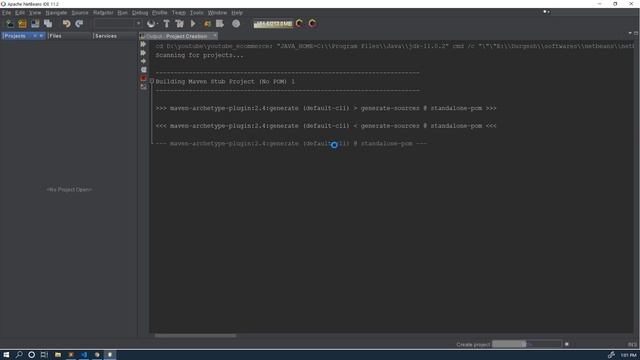Click the New Project toolbar icon
Image resolution: width=640 pixels, height=360 pixels.
tap(22, 24)
